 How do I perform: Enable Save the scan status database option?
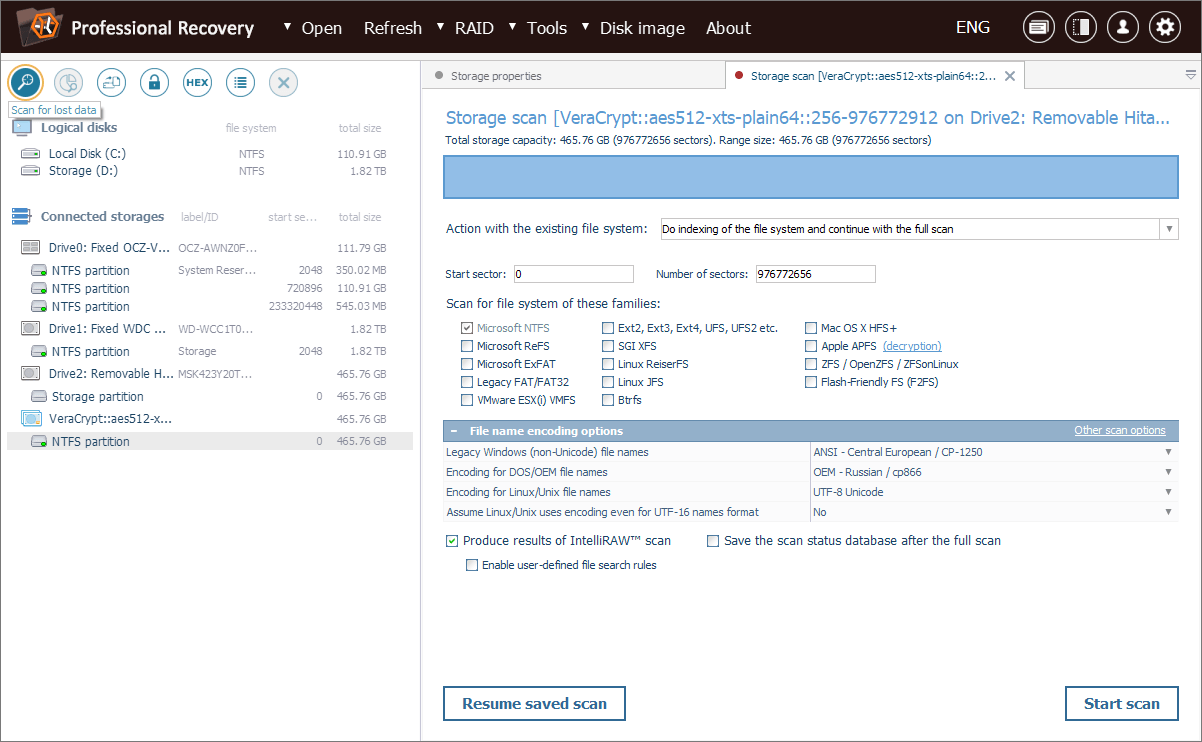tap(713, 541)
